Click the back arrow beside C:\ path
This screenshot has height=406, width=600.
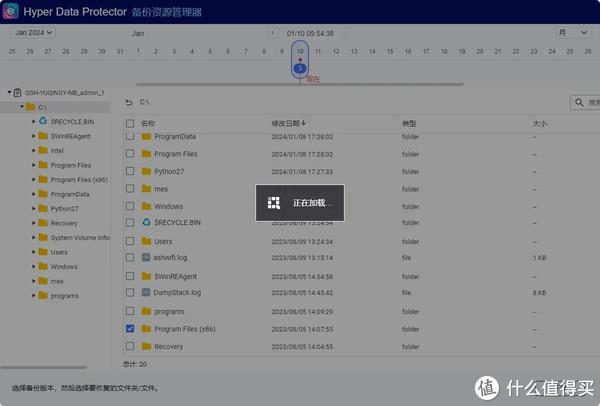129,102
